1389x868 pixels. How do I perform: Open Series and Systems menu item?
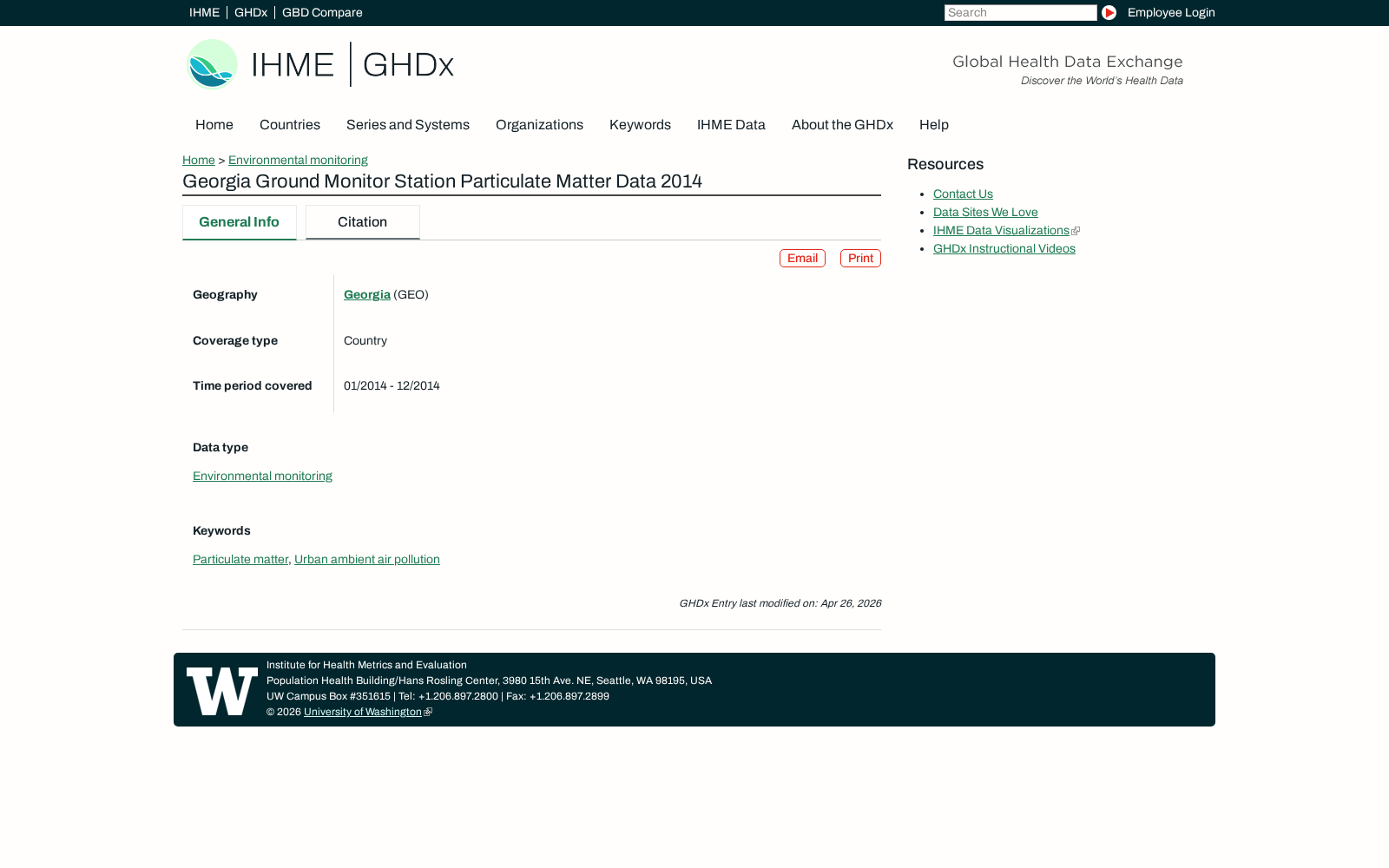click(x=408, y=125)
